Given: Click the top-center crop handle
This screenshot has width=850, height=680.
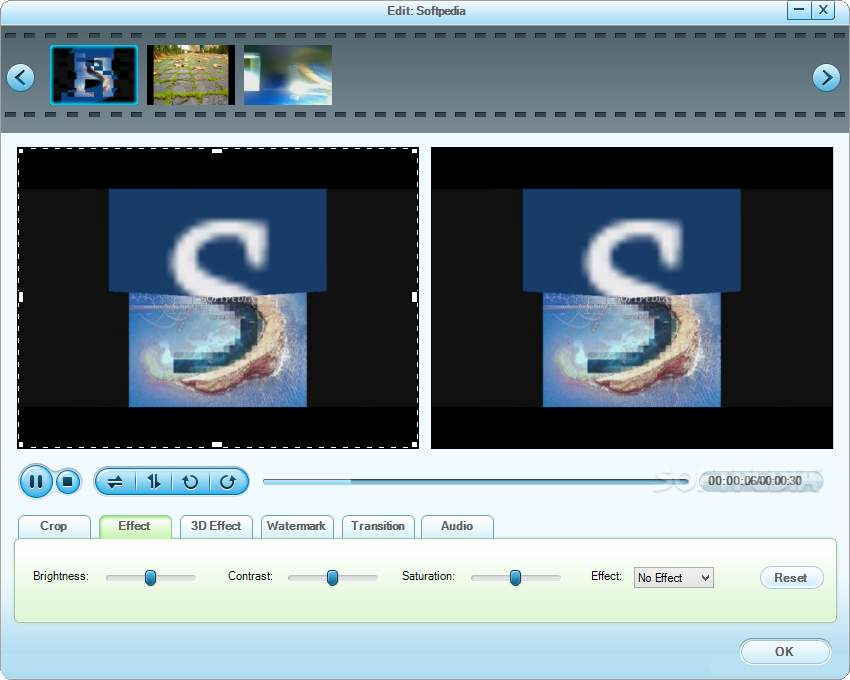Looking at the screenshot, I should tap(217, 151).
